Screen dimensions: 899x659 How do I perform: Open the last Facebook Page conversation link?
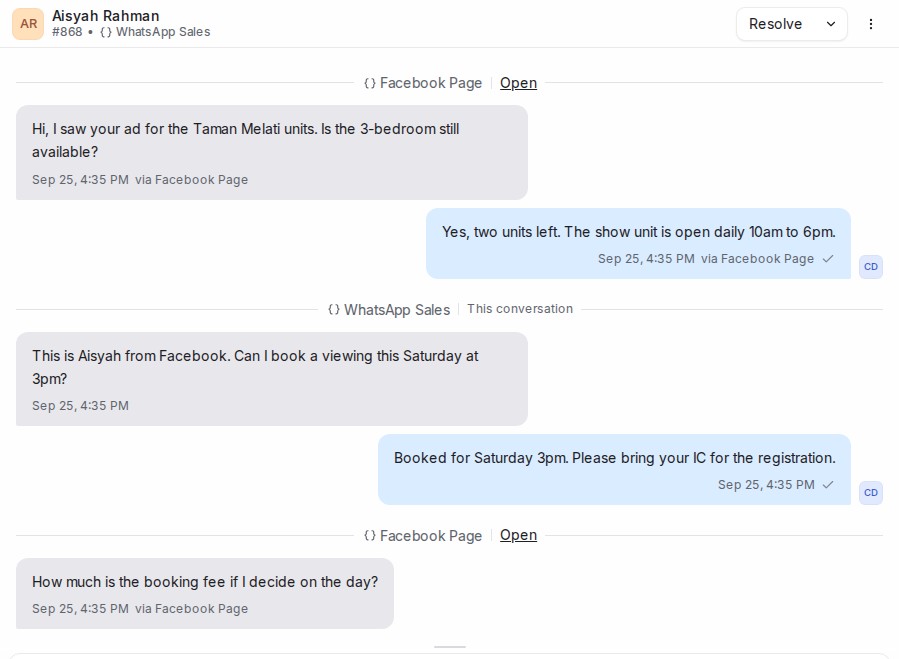[518, 535]
